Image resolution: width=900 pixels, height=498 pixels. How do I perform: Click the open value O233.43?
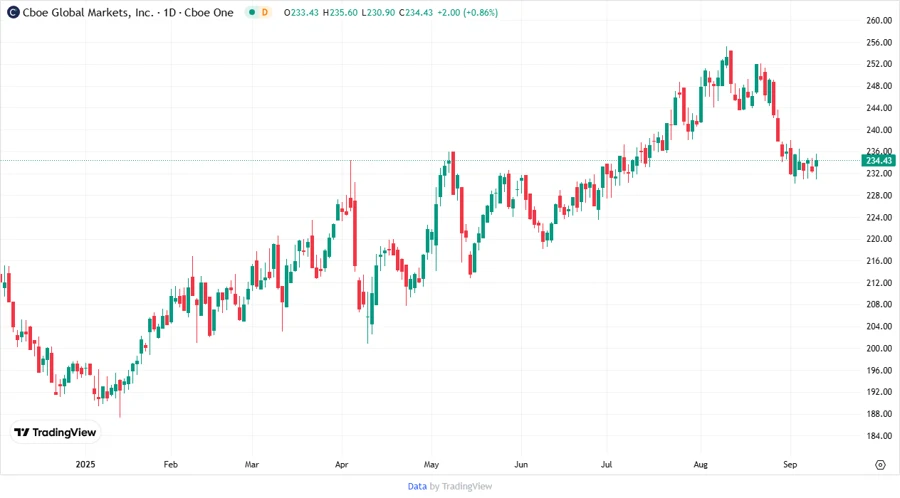pos(301,12)
